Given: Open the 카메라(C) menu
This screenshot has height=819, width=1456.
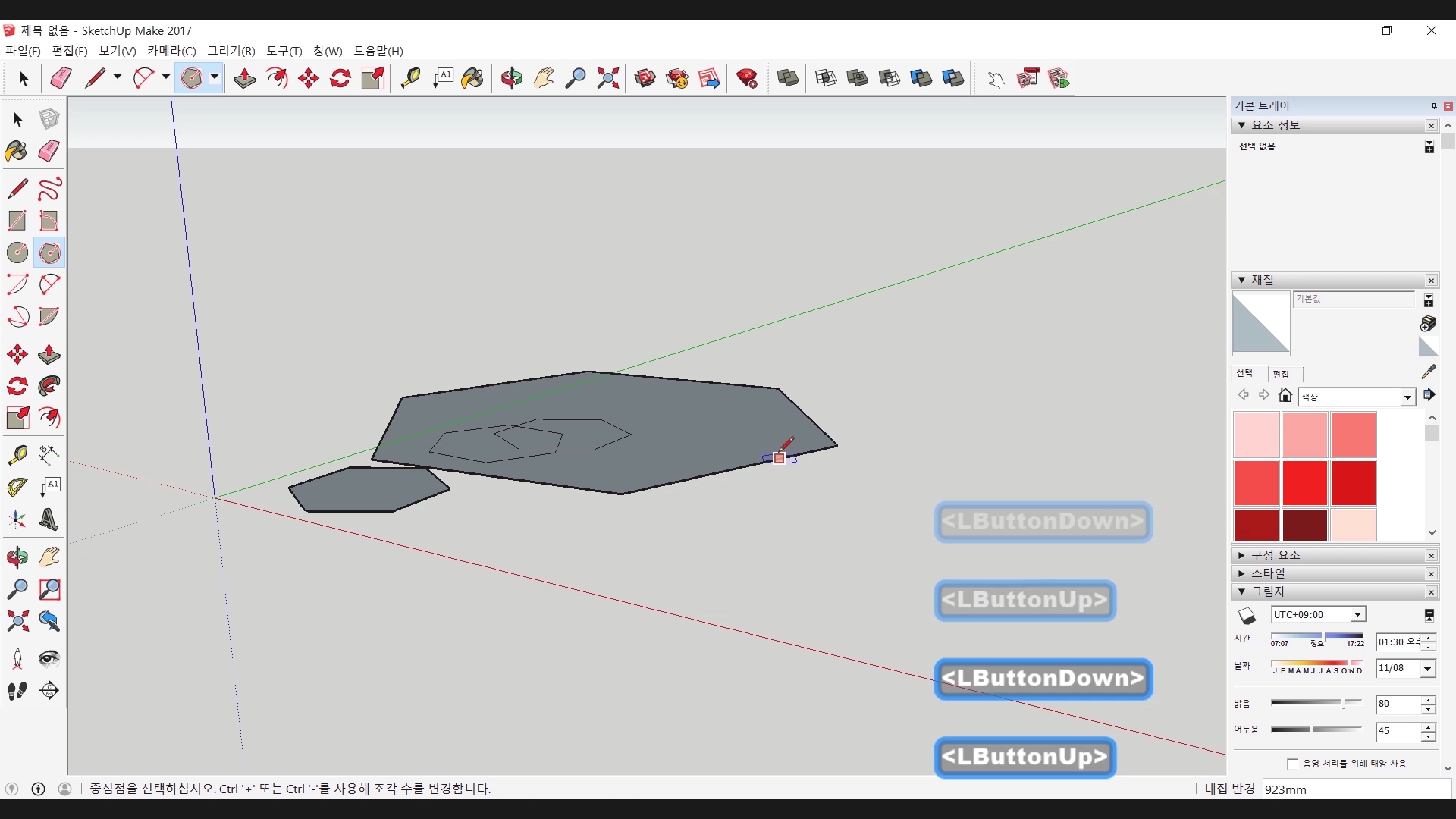Looking at the screenshot, I should coord(171,51).
